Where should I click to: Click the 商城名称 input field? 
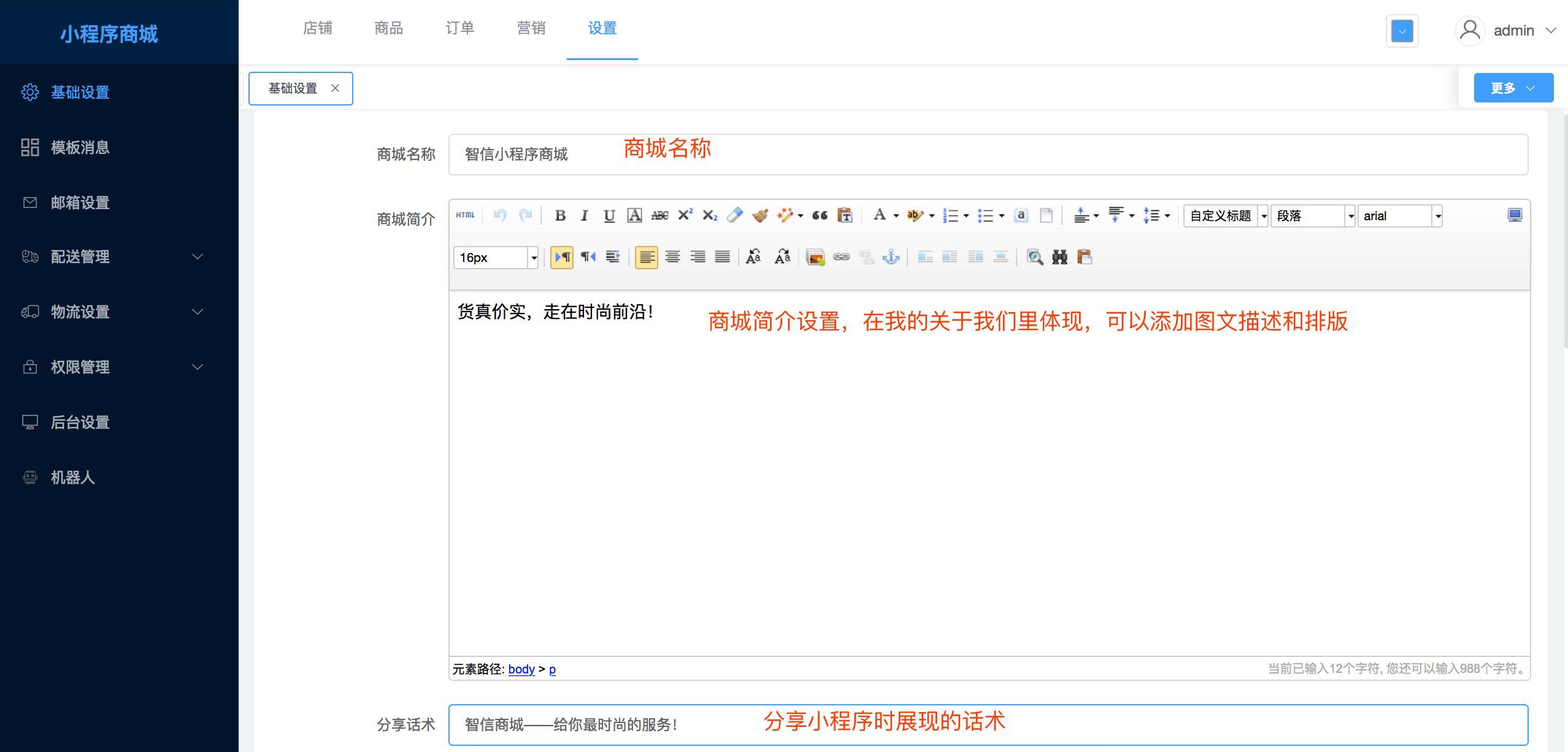tap(988, 155)
